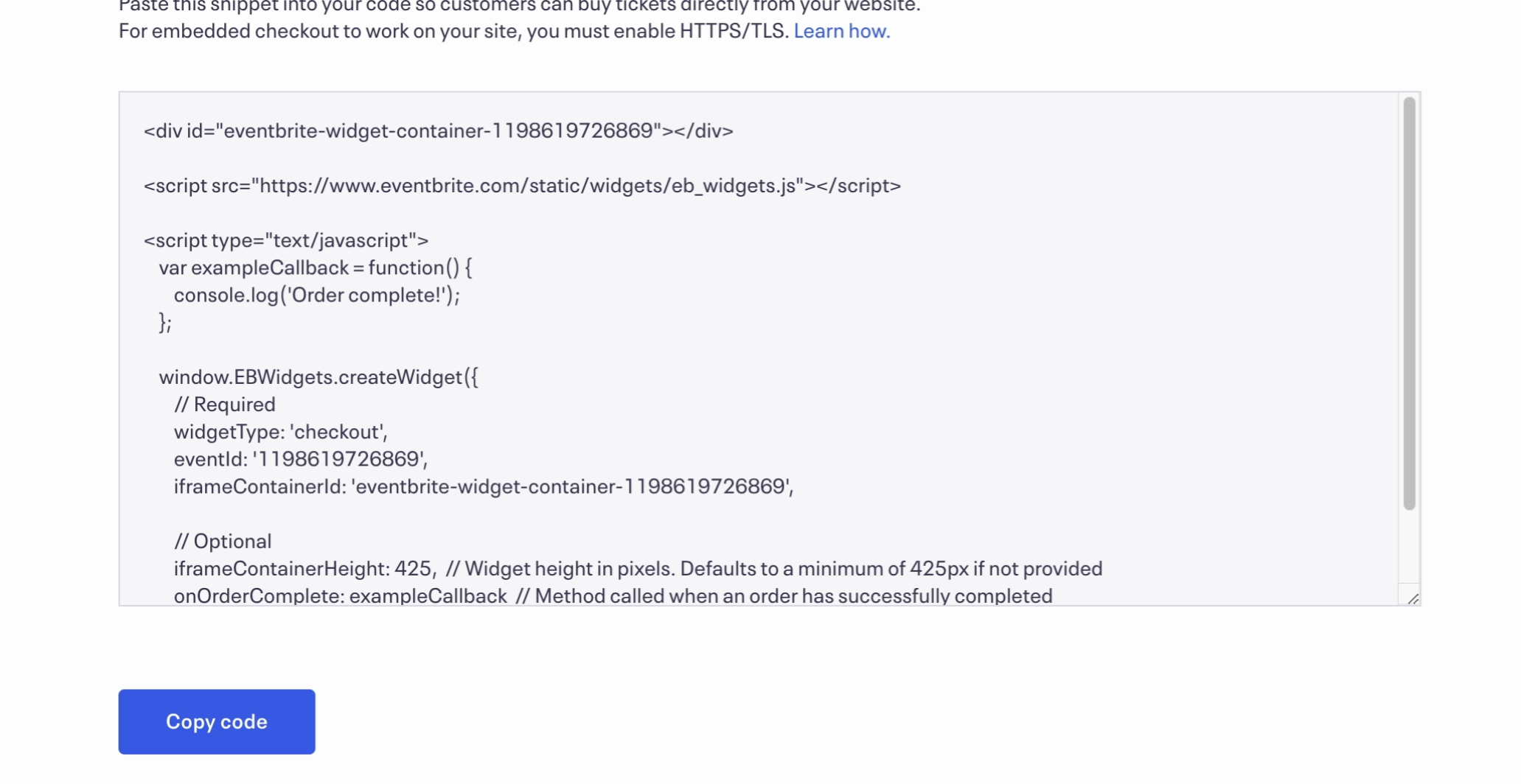Viewport: 1521px width, 784px height.
Task: Click the widgetType: 'checkout' line
Action: 281,432
